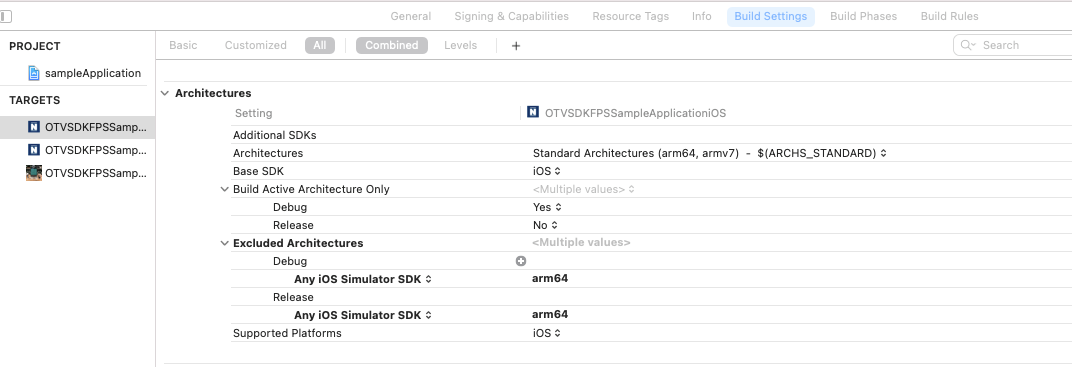Select the third target with the photo icon
The height and width of the screenshot is (367, 1072).
34,173
